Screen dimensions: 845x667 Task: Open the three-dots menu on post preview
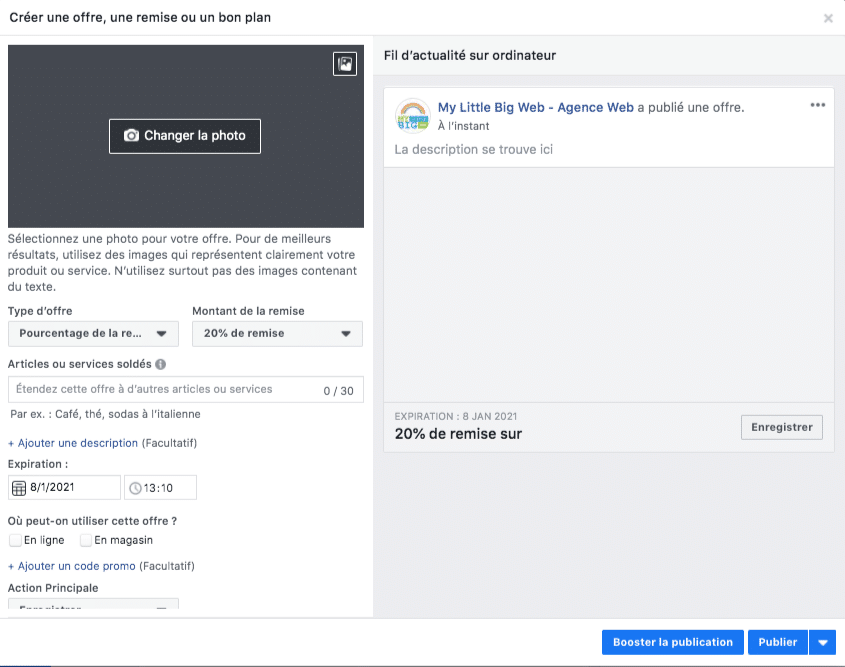click(x=818, y=105)
